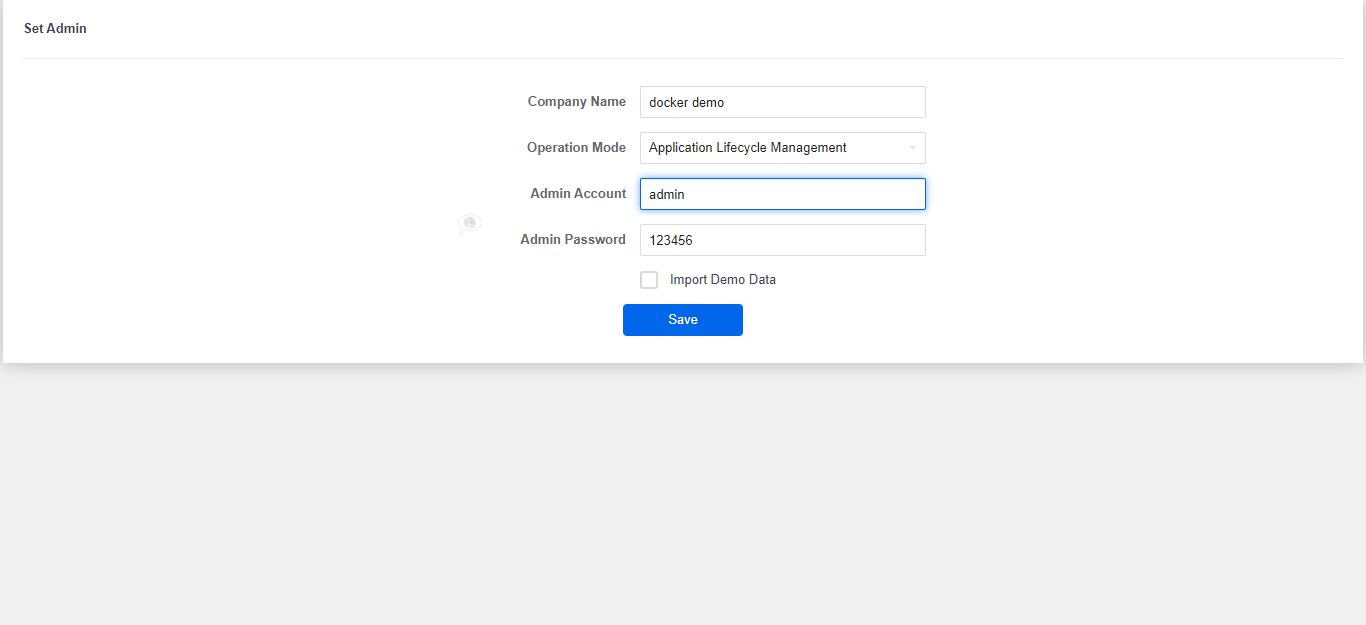The height and width of the screenshot is (625, 1366).
Task: Click the Company Name field label
Action: 576,102
